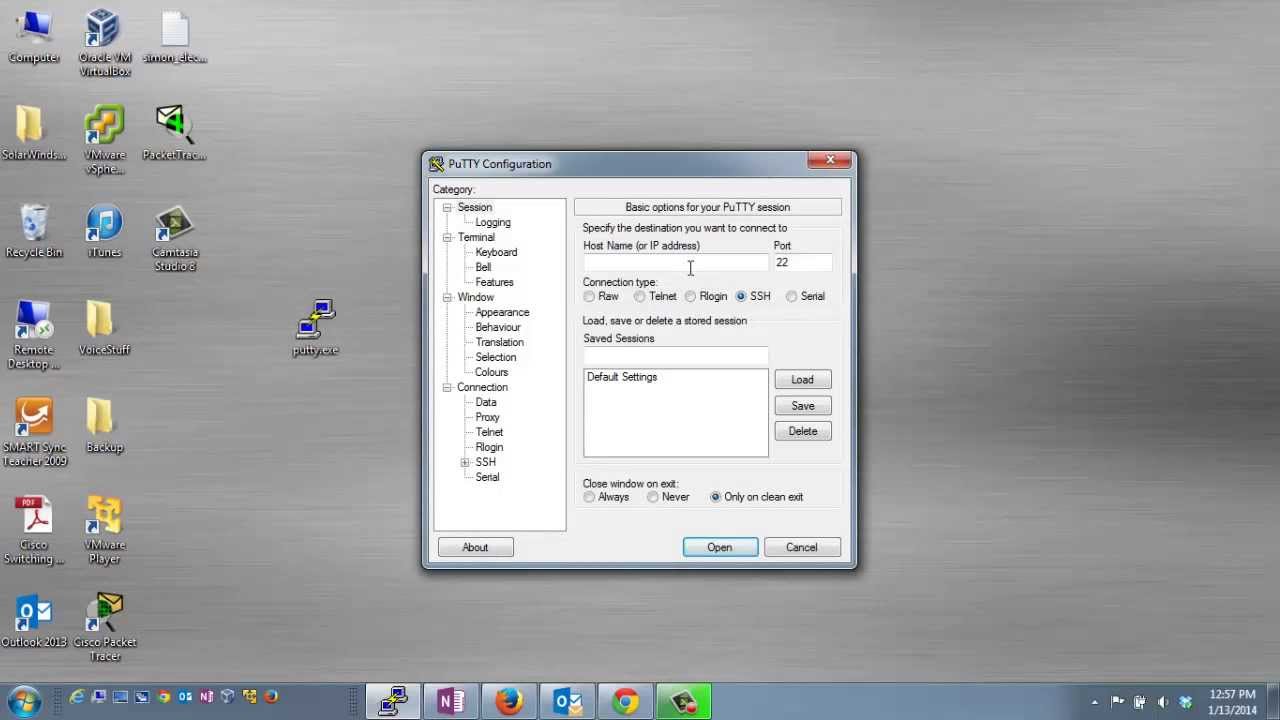The image size is (1280, 720).
Task: Open the Proxy category
Action: (x=487, y=417)
